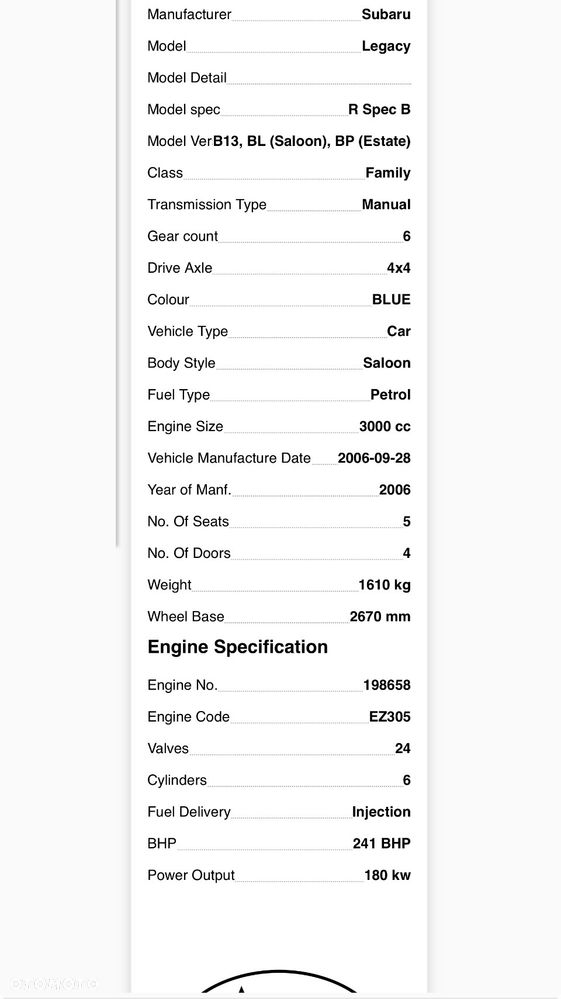Click the Class value Family
561x999 pixels.
coord(388,173)
